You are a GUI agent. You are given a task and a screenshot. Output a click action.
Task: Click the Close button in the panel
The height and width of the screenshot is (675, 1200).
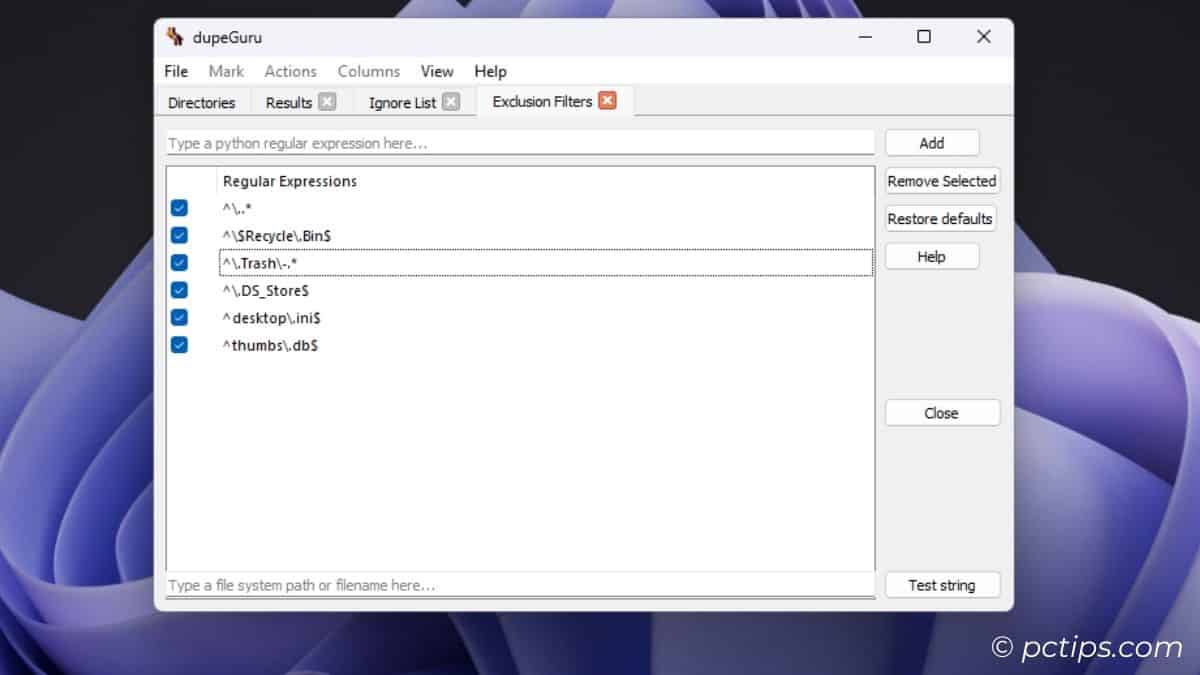click(x=942, y=413)
